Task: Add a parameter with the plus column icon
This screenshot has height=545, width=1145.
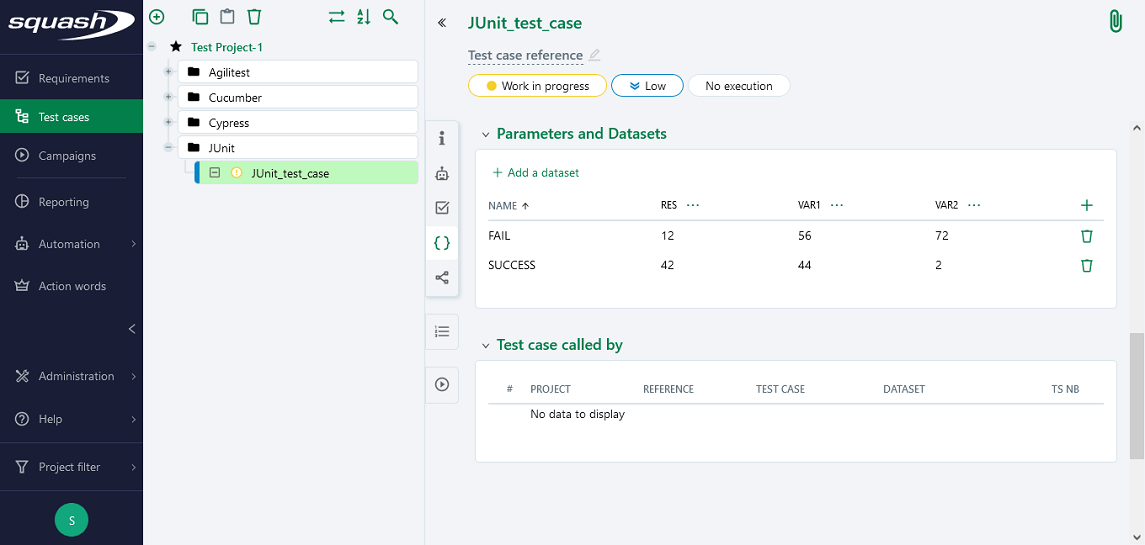Action: [x=1087, y=205]
